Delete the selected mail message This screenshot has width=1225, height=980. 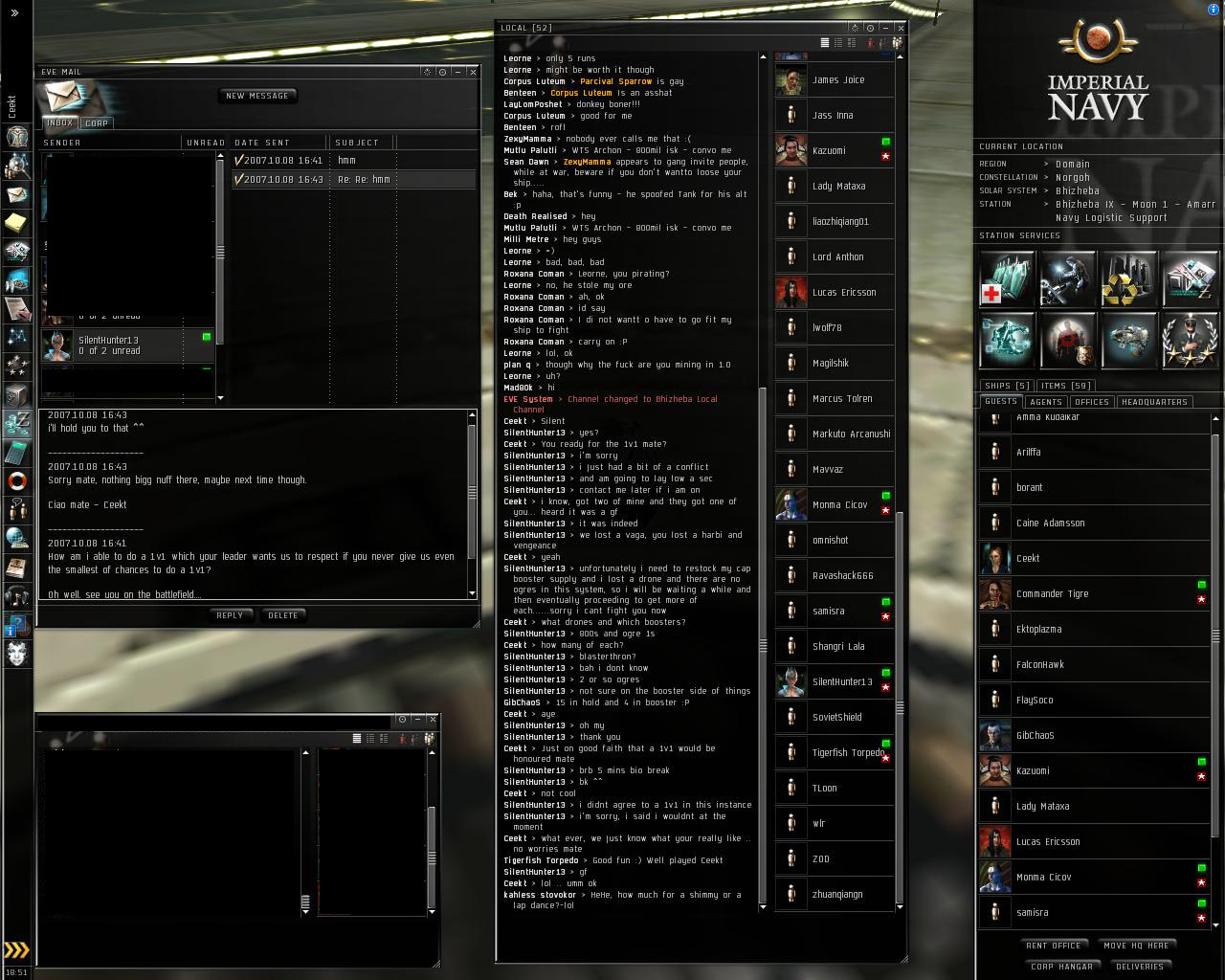tap(283, 615)
